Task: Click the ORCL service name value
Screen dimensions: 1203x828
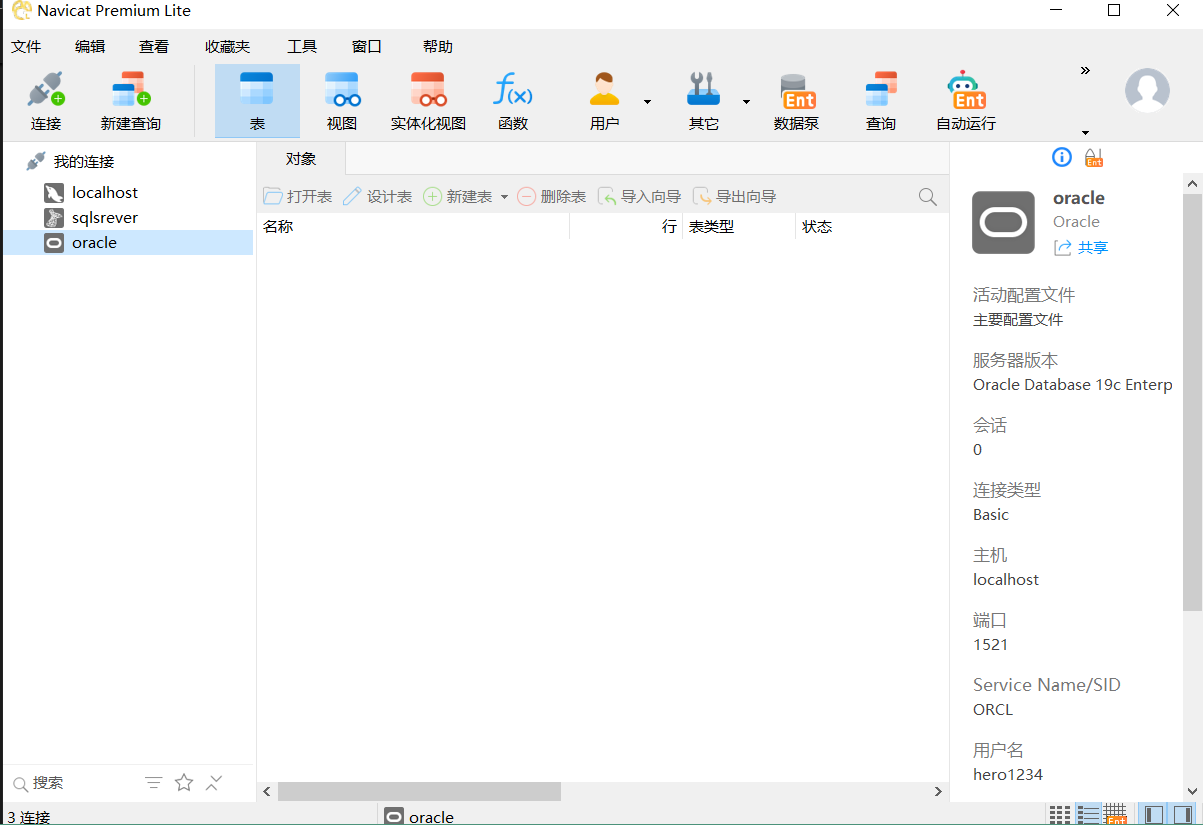Action: click(x=993, y=709)
